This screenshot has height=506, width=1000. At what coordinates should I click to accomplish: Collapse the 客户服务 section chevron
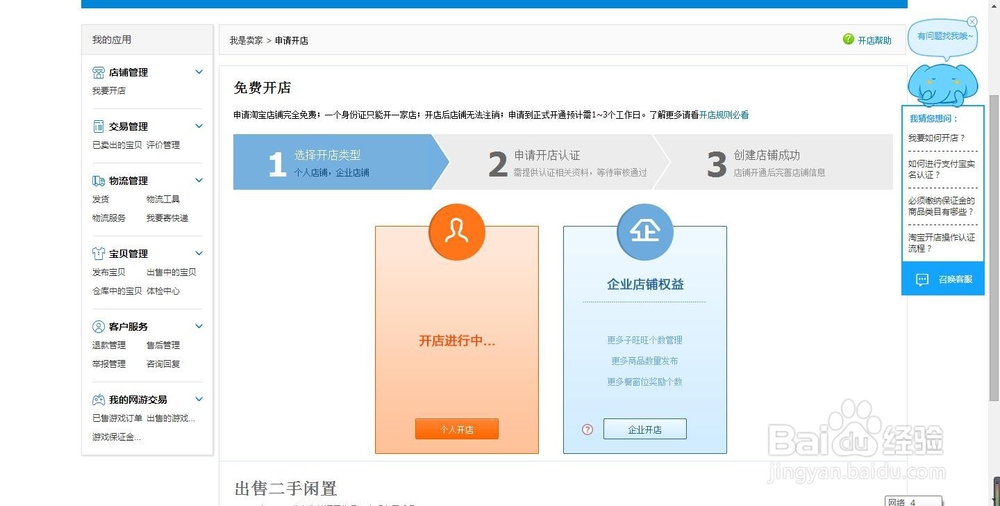tap(199, 327)
